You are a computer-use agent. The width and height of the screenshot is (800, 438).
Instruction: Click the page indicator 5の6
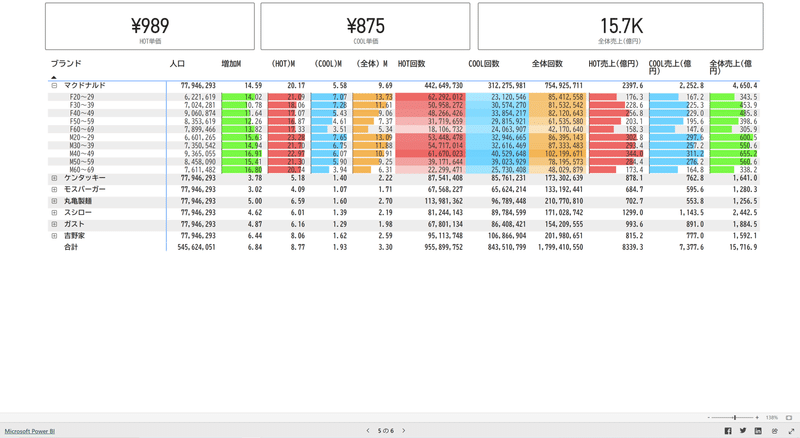point(386,431)
